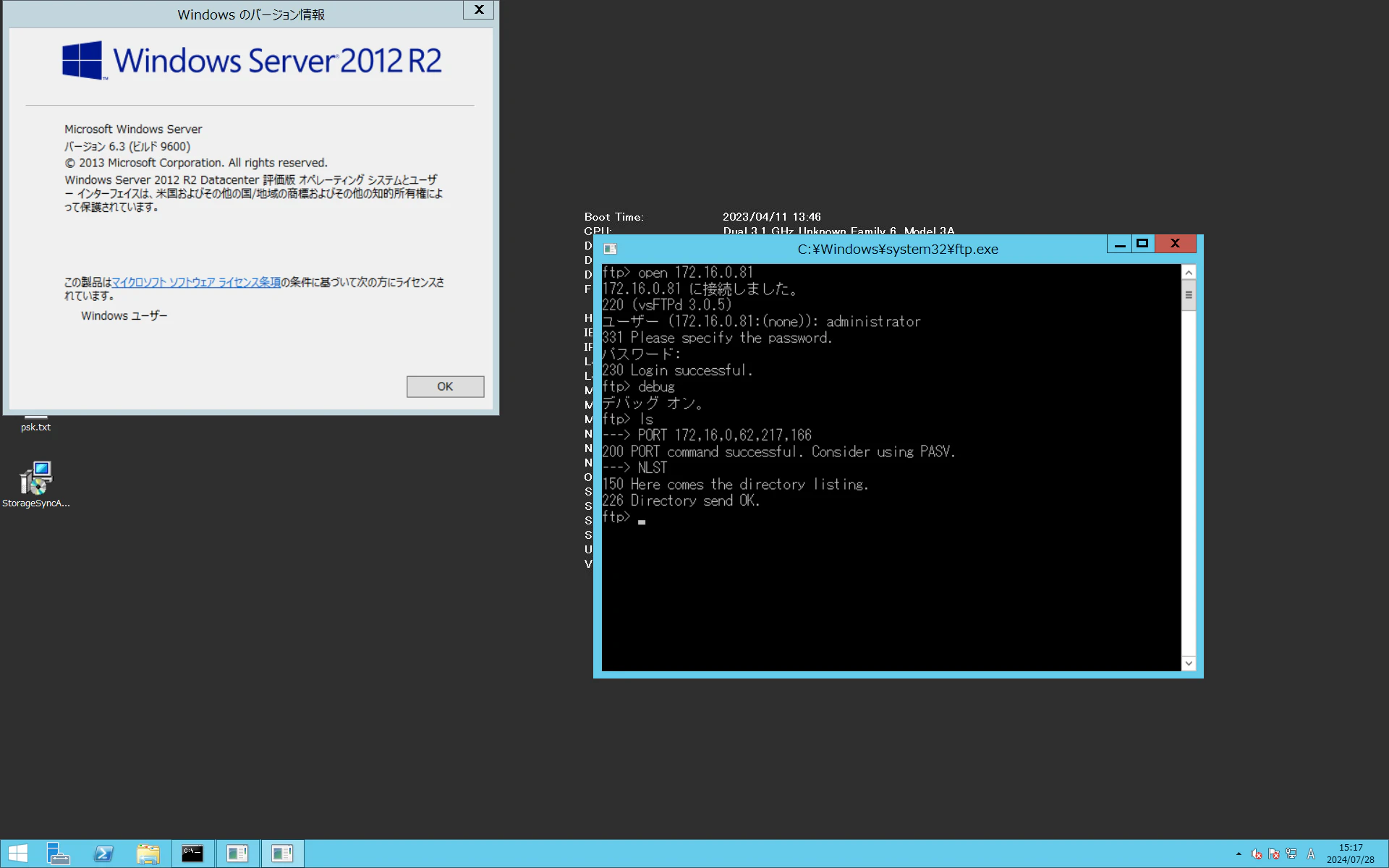
Task: Click the 'ftp> open 172.16.0.81' line
Action: (678, 273)
